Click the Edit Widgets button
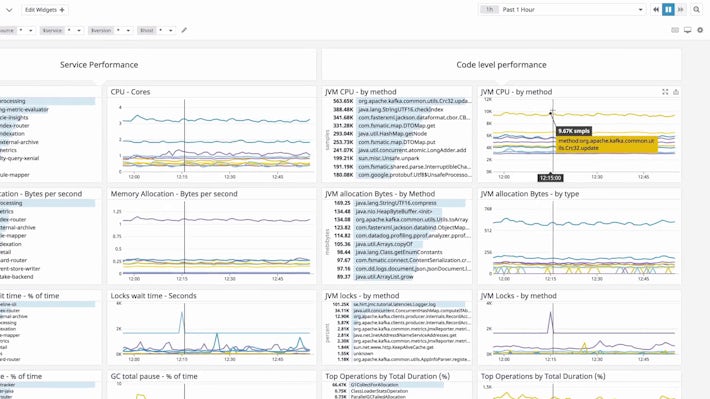The width and height of the screenshot is (710, 399). coord(44,10)
